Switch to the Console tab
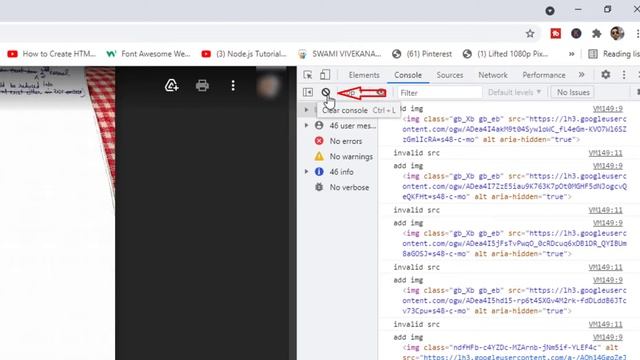640x360 pixels. coord(408,75)
